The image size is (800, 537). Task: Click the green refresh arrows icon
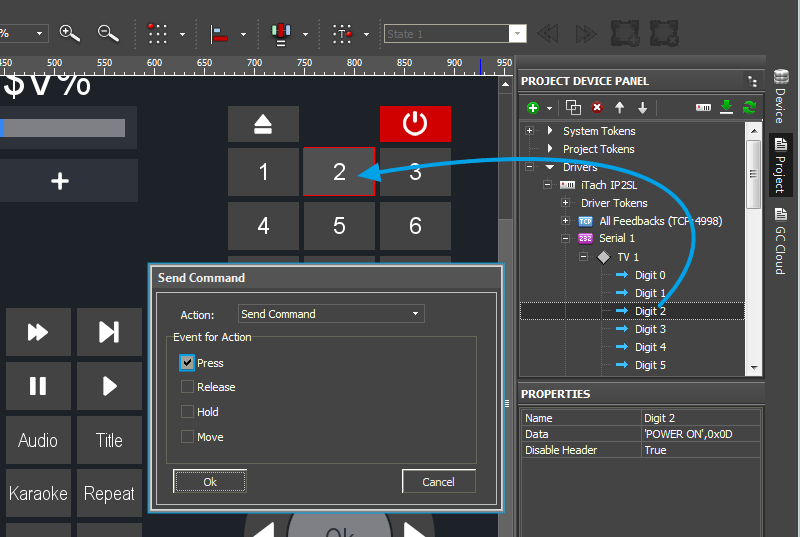pos(749,107)
